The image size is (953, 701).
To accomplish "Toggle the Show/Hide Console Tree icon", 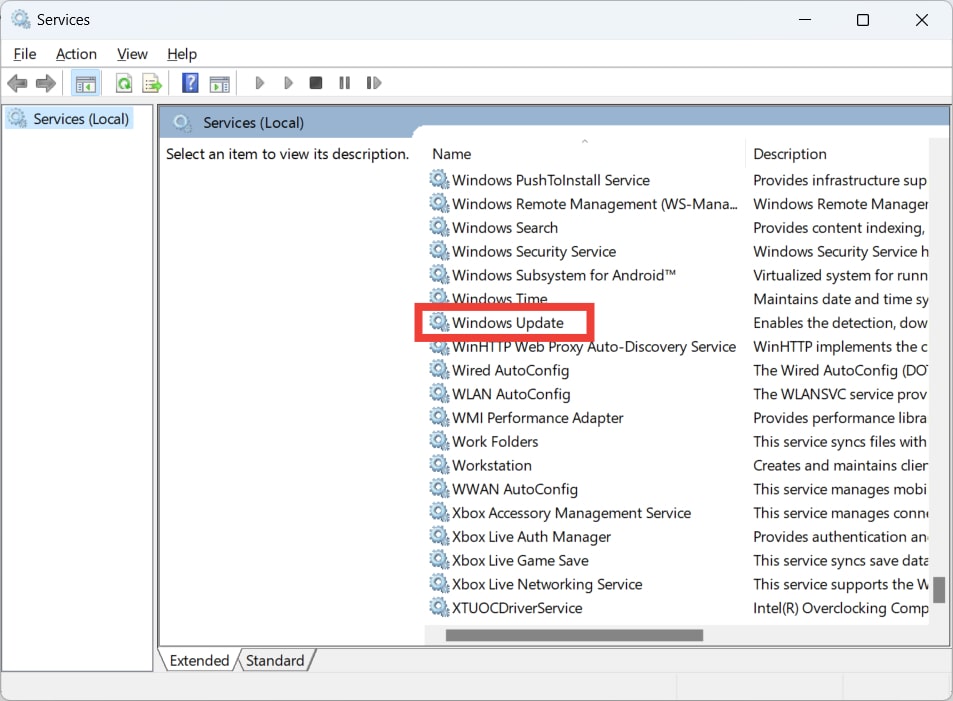I will pyautogui.click(x=85, y=83).
